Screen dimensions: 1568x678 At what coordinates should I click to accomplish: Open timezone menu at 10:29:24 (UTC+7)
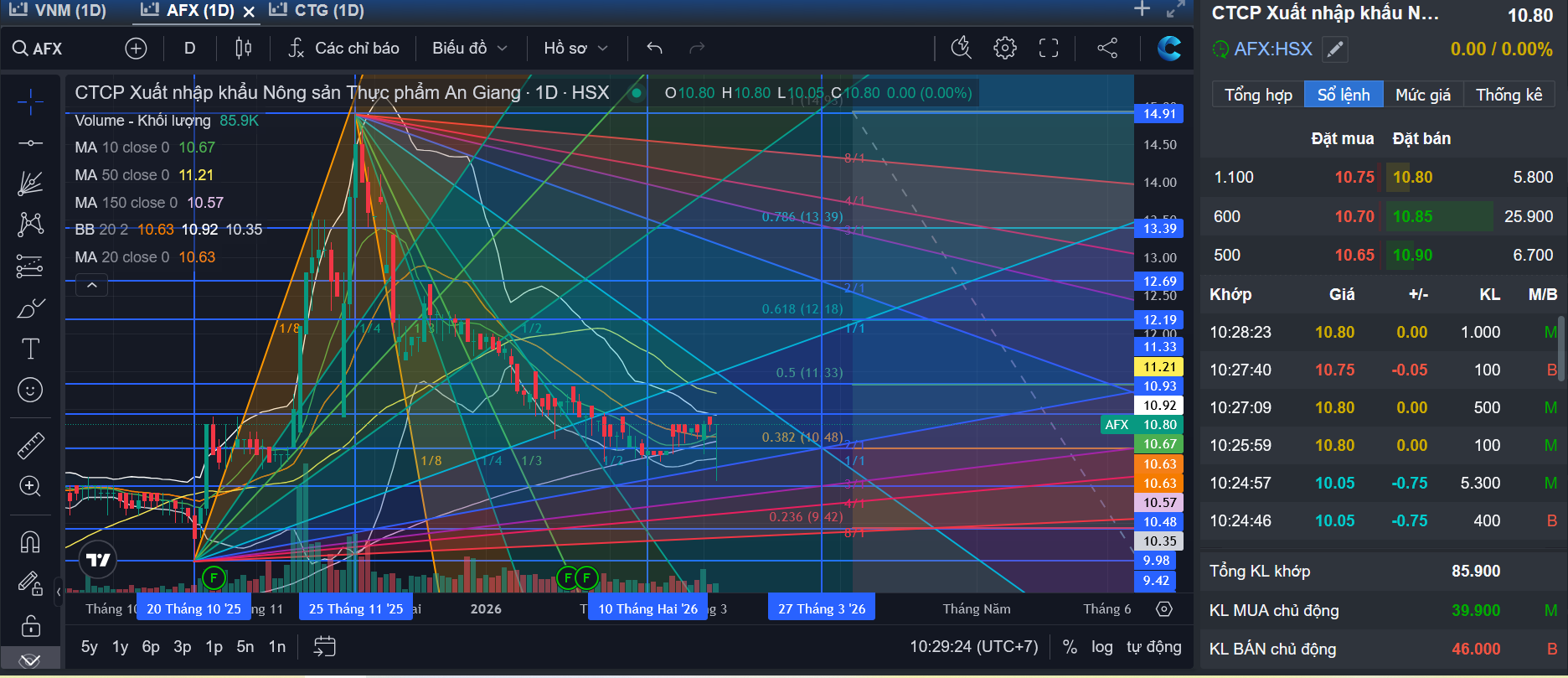click(974, 647)
